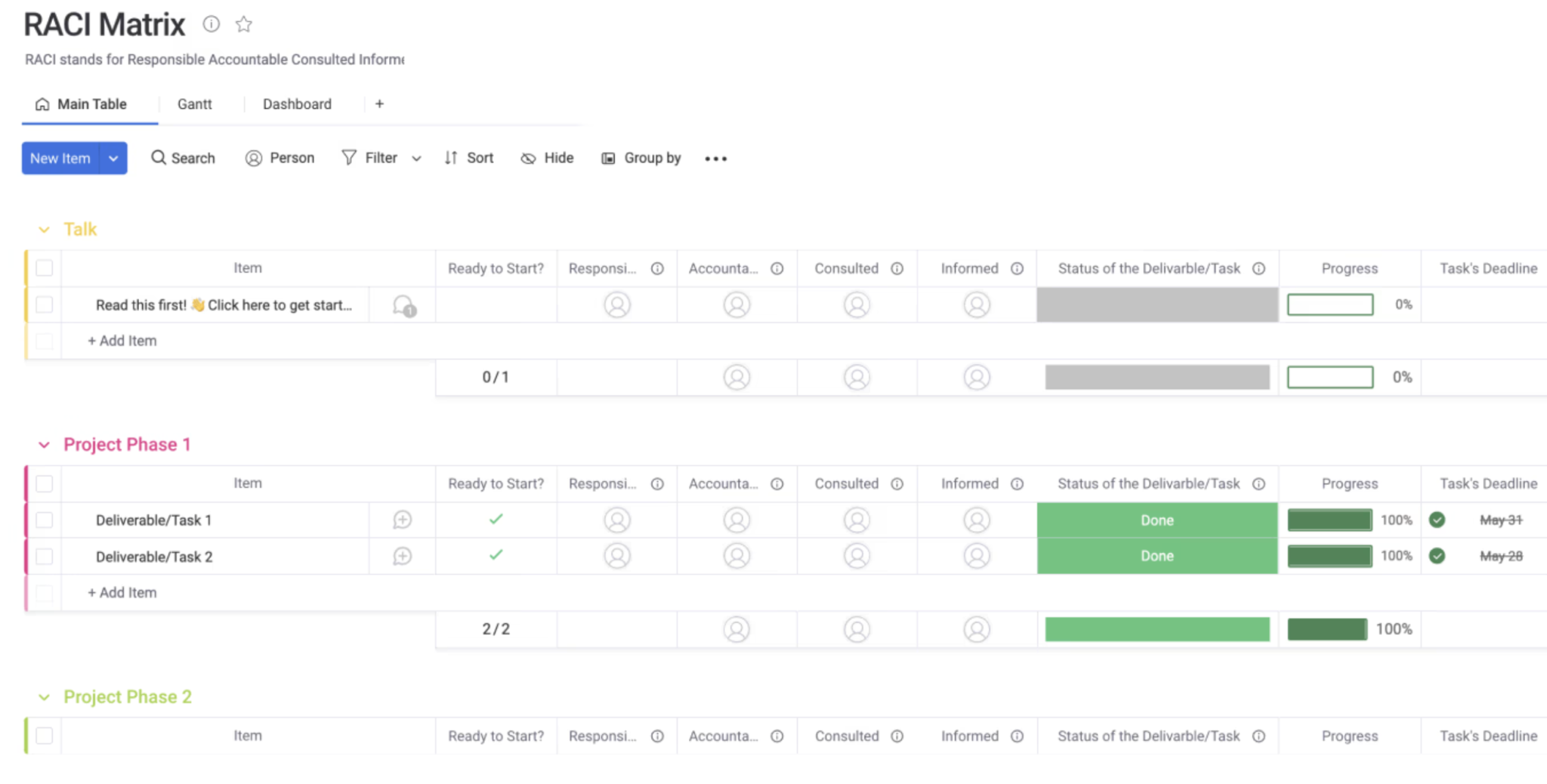
Task: Select the checkbox for Deliverable/Task 2
Action: 44,556
